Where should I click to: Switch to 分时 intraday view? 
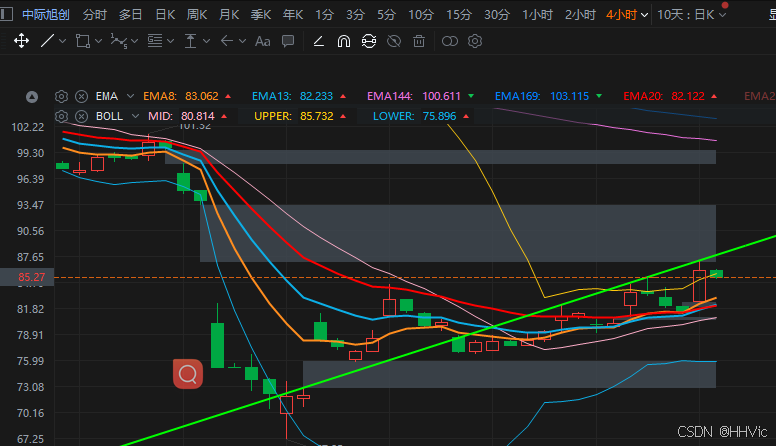pos(95,15)
